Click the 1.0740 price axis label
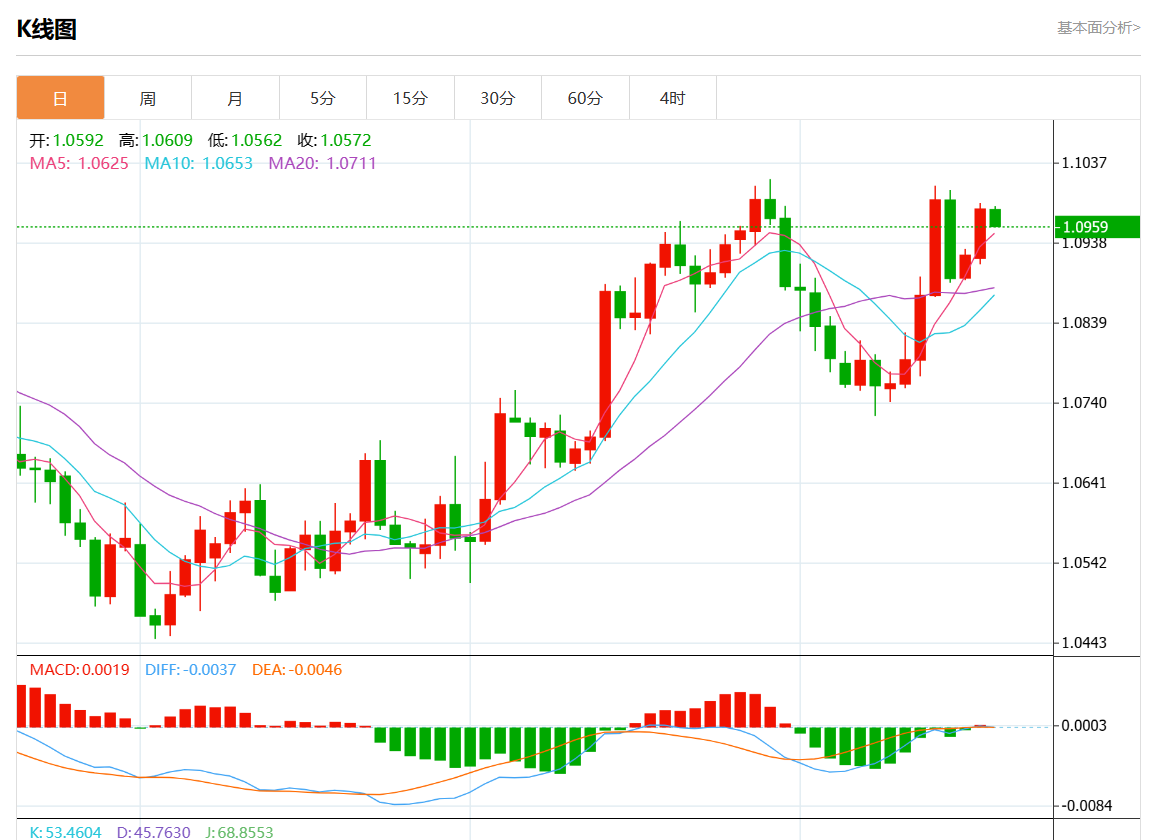1150x840 pixels. 1084,403
